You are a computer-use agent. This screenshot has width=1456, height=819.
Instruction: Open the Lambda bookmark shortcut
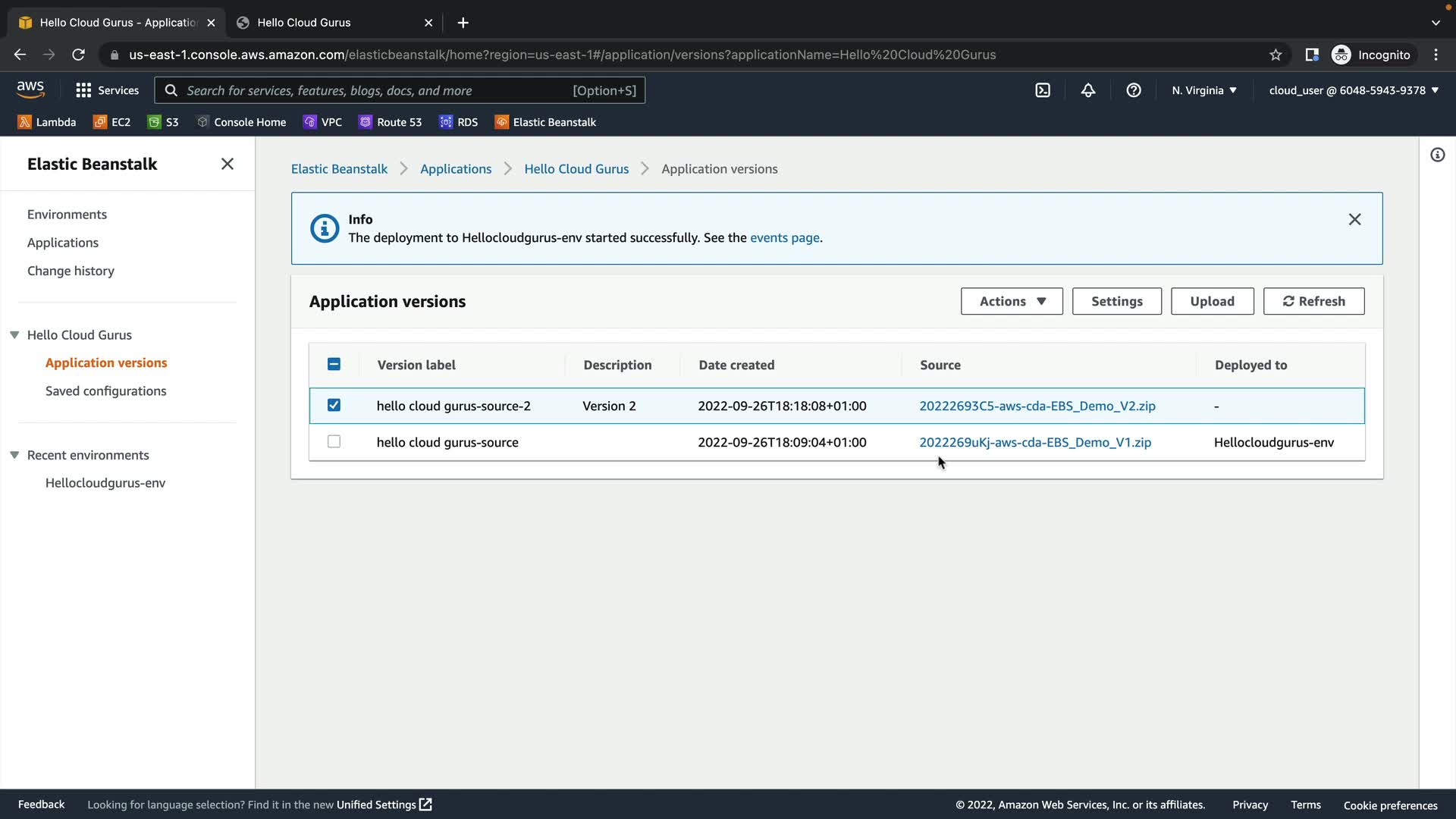pyautogui.click(x=47, y=122)
